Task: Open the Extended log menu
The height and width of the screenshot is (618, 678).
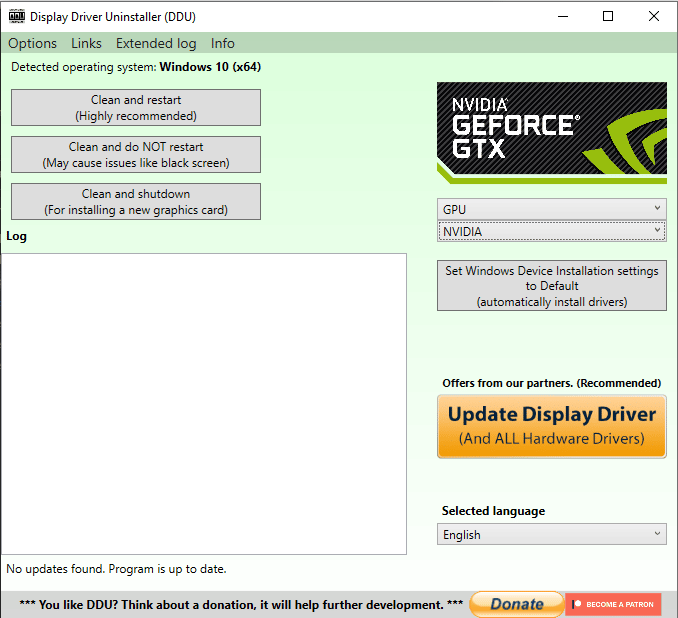Action: (x=156, y=43)
